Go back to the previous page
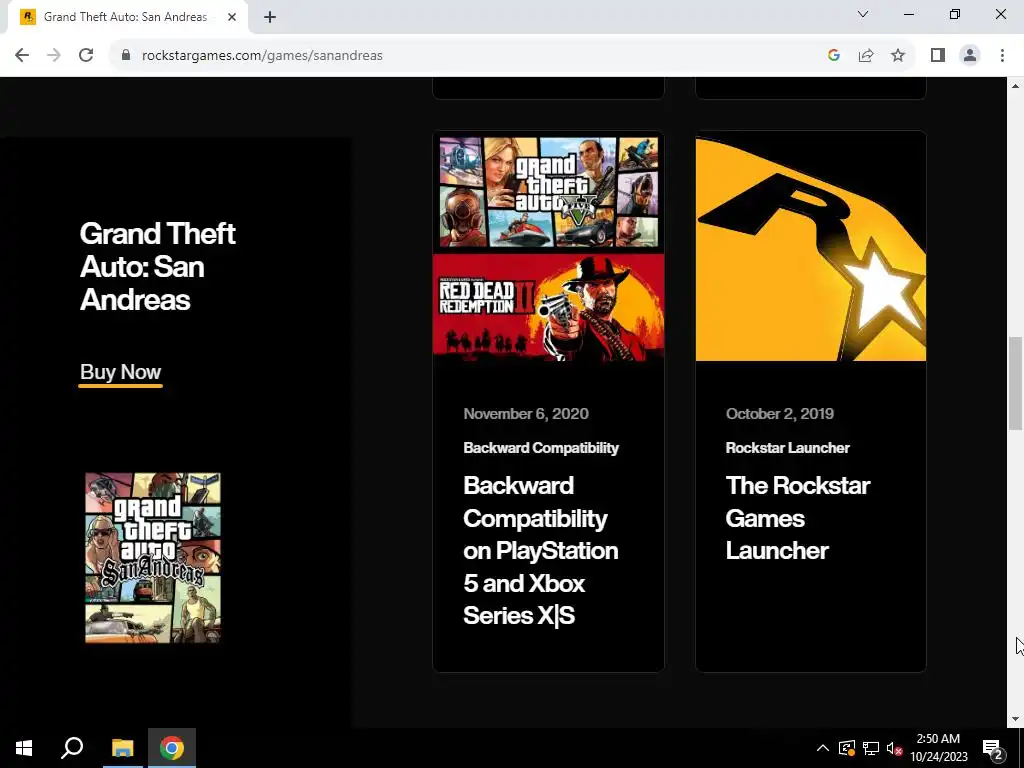This screenshot has height=768, width=1024. tap(22, 56)
